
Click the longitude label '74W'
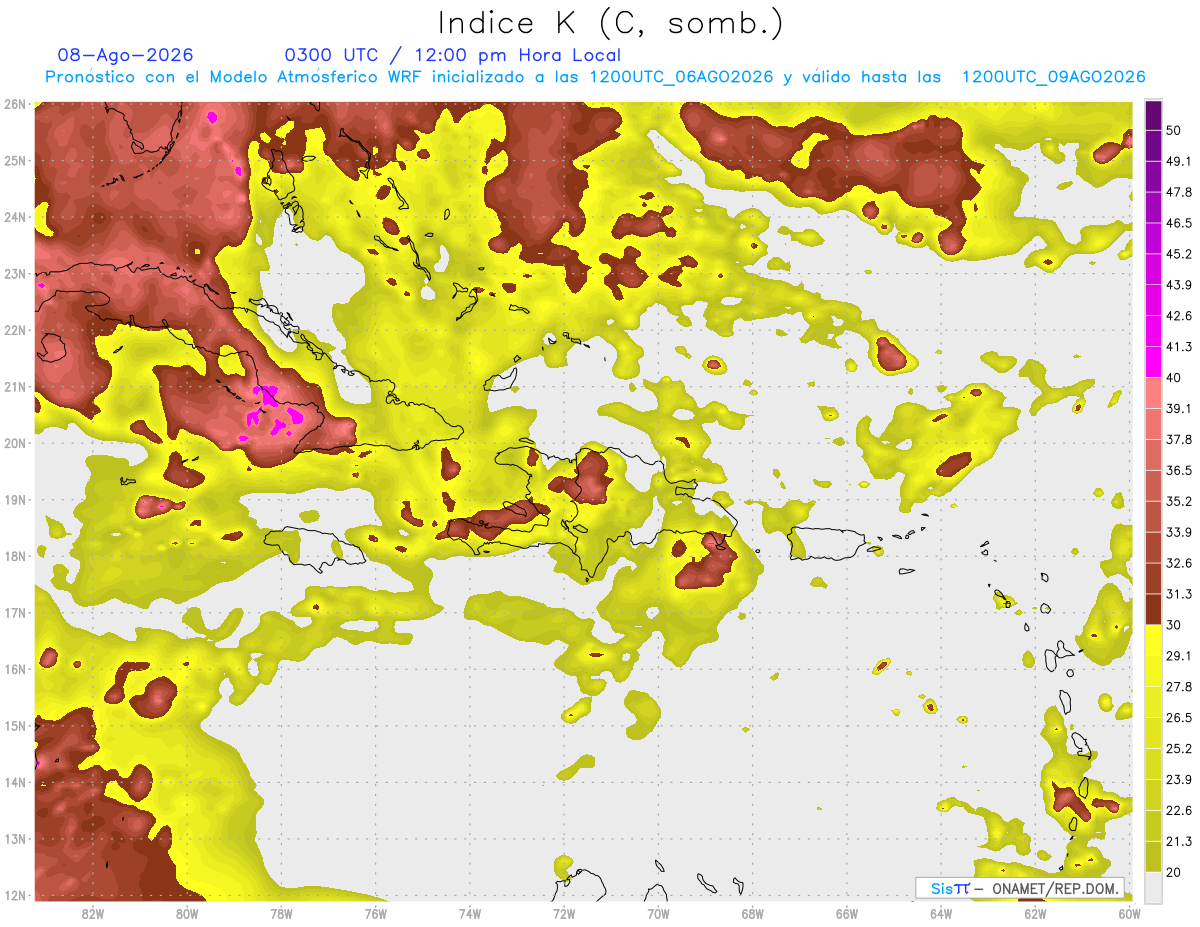[x=470, y=914]
